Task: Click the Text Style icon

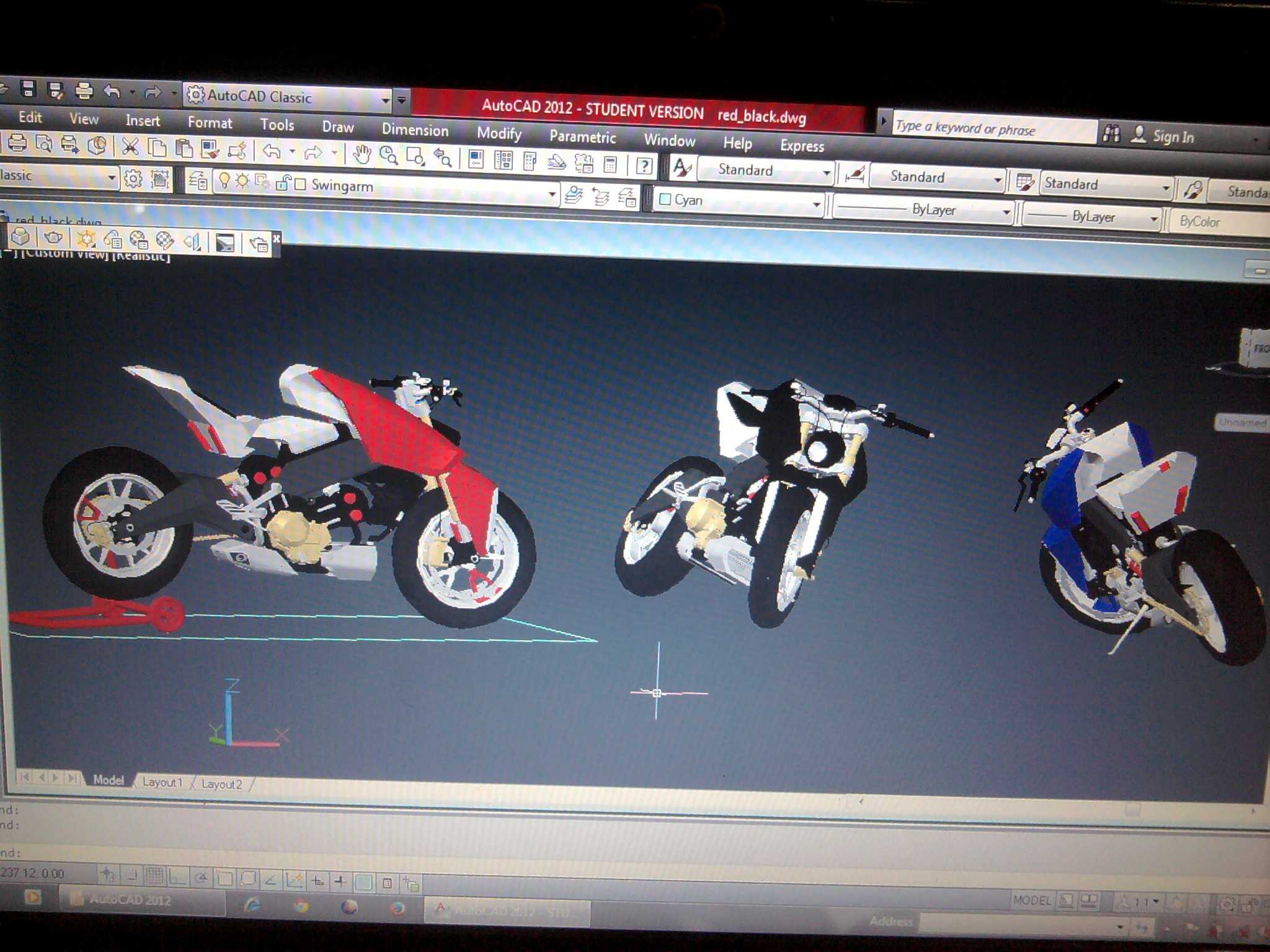Action: [682, 167]
